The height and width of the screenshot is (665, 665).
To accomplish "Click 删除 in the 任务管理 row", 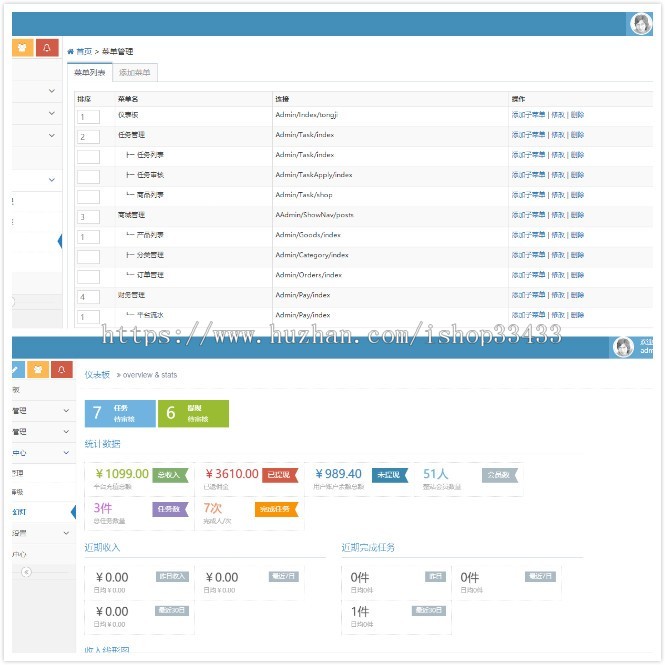I will (577, 135).
